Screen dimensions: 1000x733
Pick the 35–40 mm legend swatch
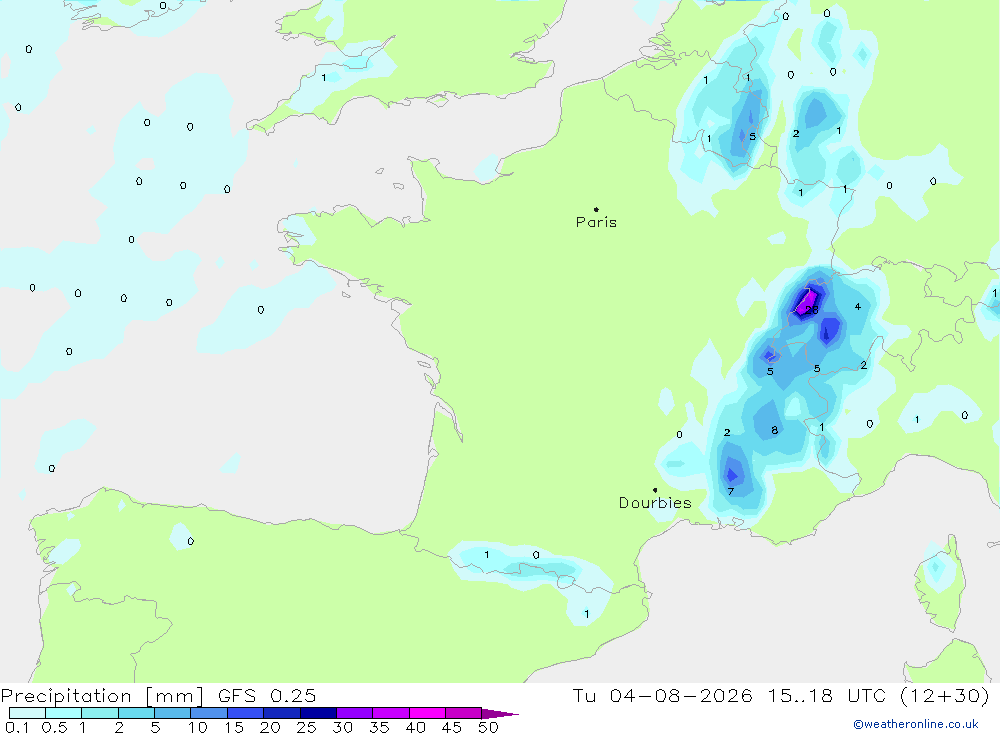(x=391, y=713)
